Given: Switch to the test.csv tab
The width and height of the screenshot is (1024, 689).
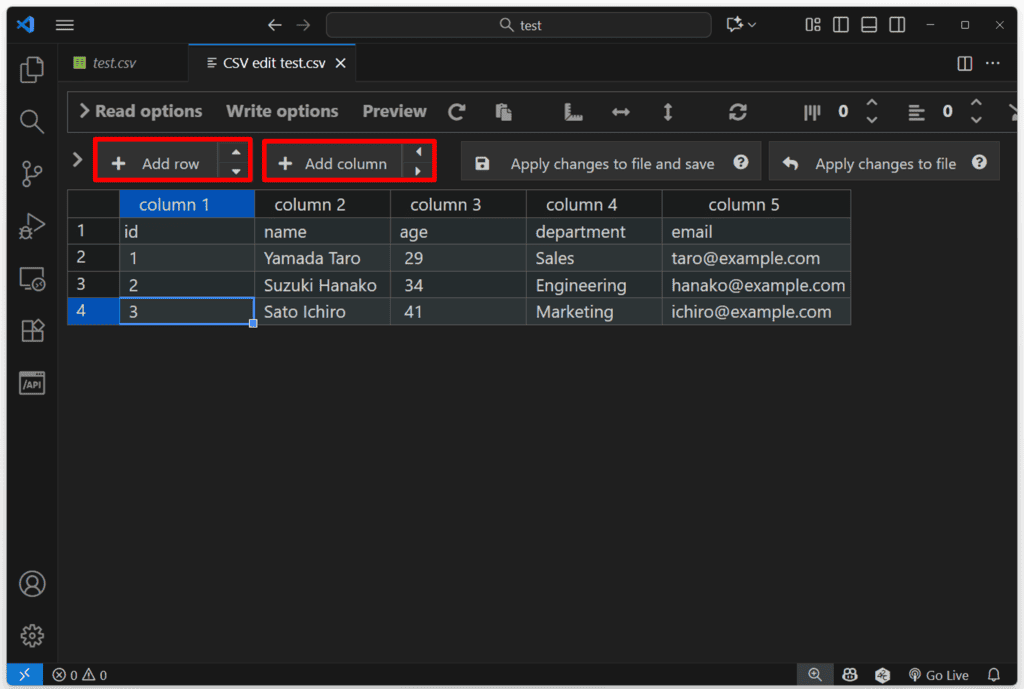Looking at the screenshot, I should point(114,63).
